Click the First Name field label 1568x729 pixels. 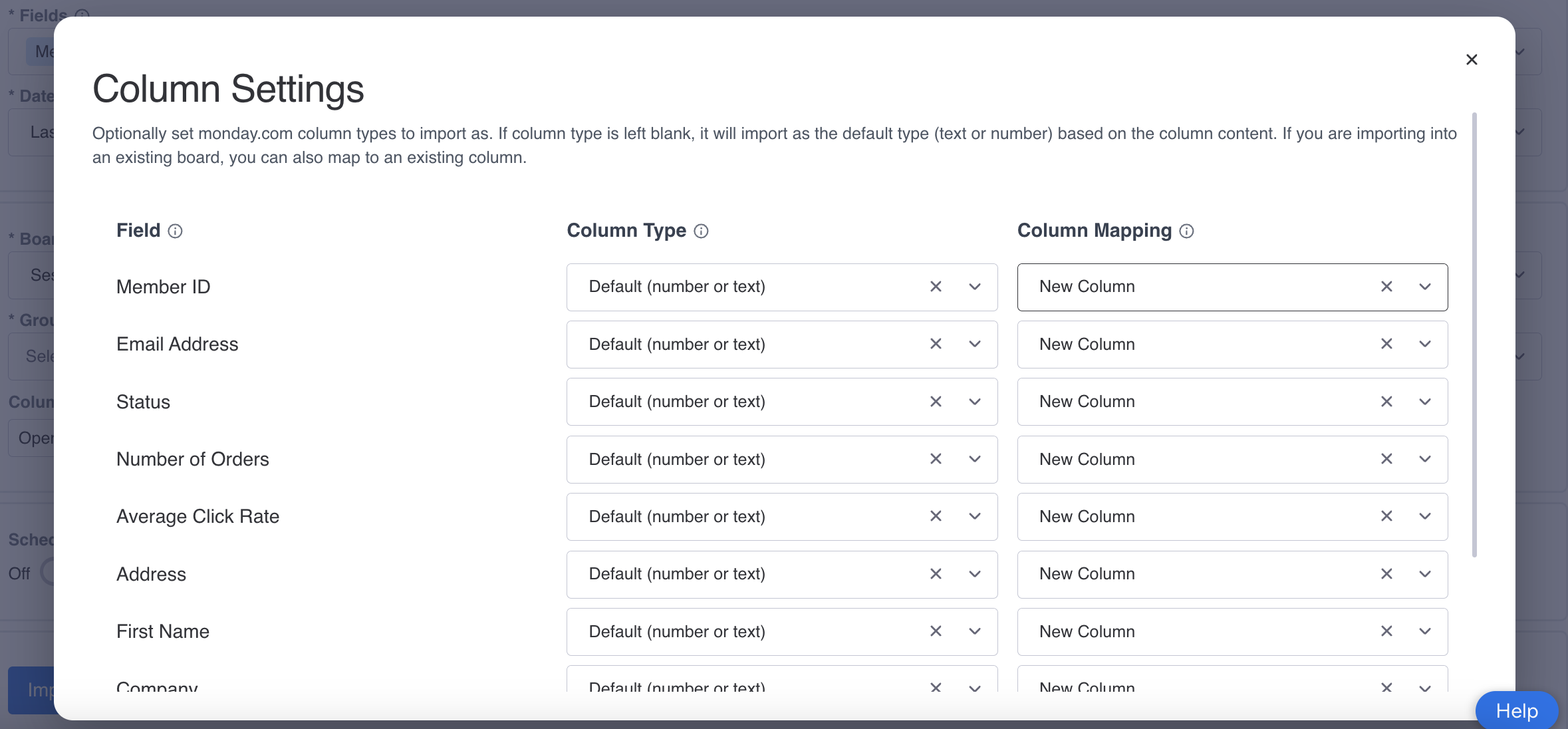click(x=163, y=631)
